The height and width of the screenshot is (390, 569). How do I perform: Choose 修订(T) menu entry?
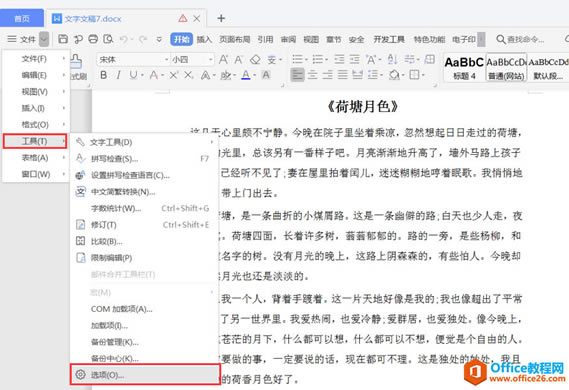point(144,225)
